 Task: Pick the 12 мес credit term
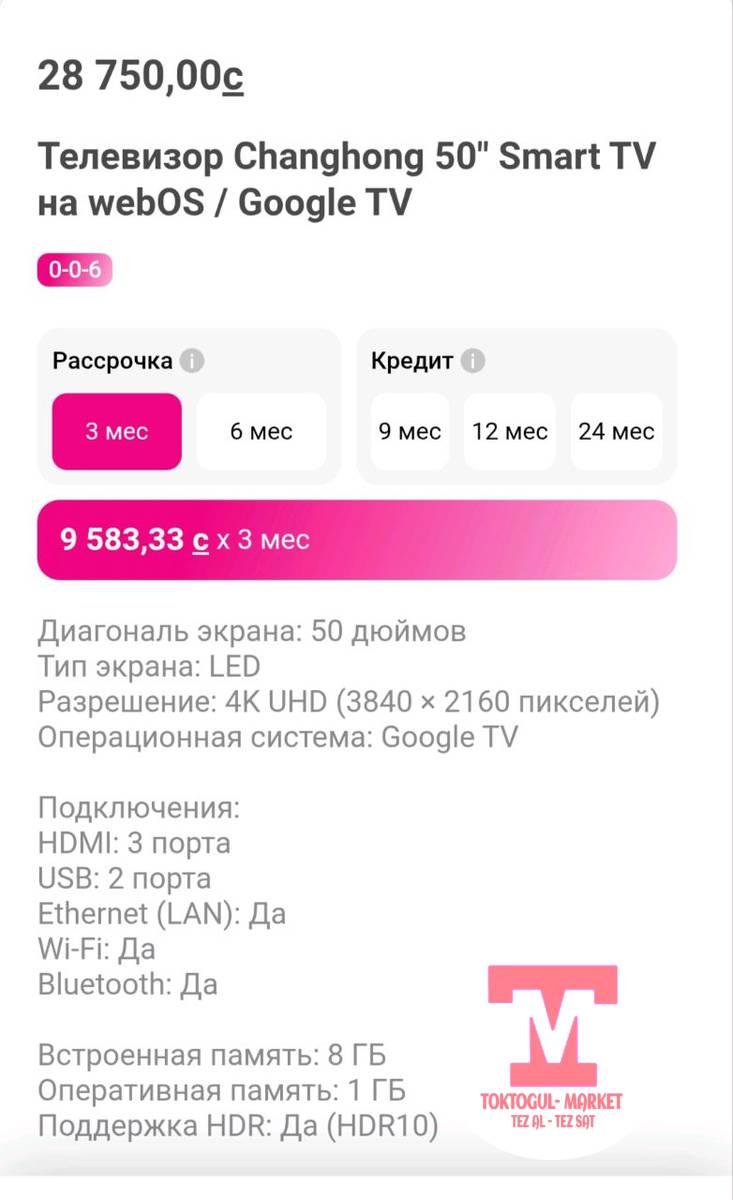click(510, 431)
